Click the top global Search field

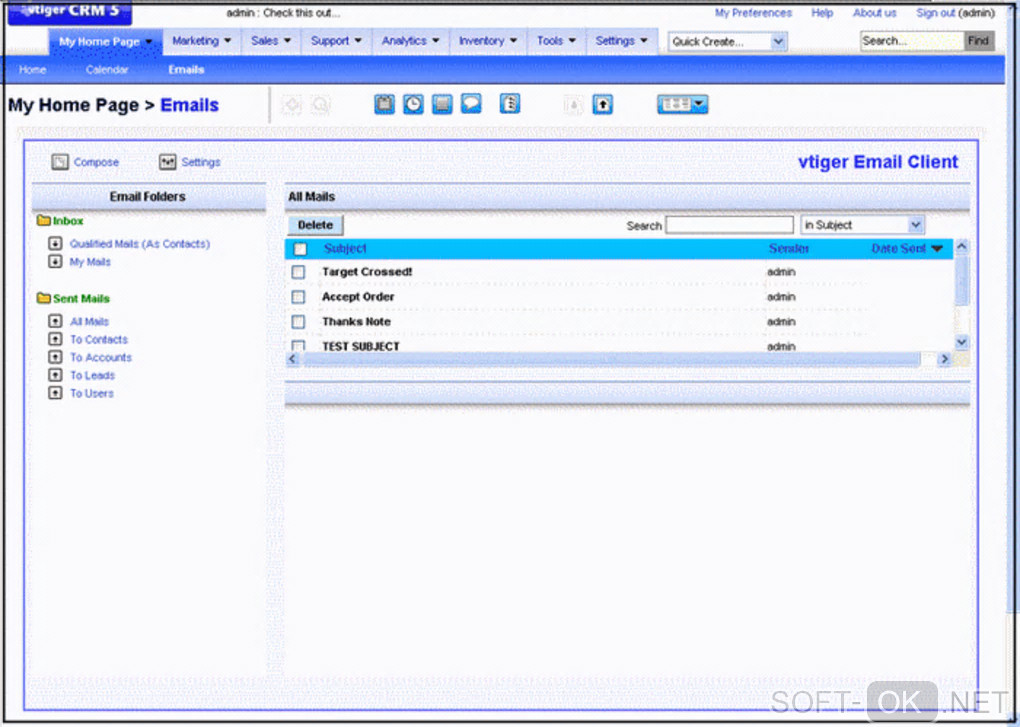tap(911, 41)
